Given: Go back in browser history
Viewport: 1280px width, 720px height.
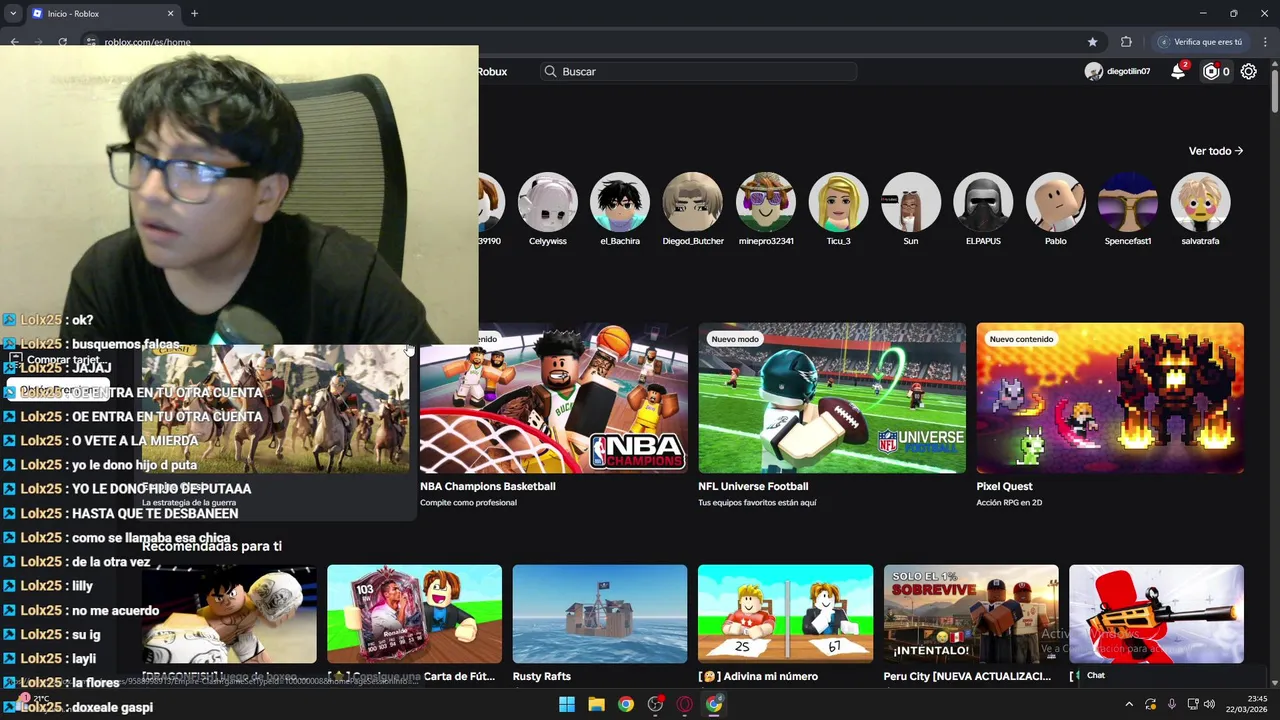Looking at the screenshot, I should [x=14, y=42].
